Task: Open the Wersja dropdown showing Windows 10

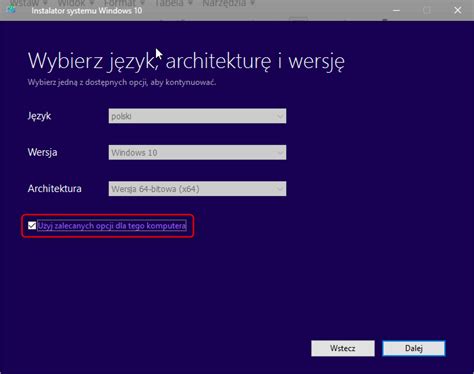Action: (197, 152)
